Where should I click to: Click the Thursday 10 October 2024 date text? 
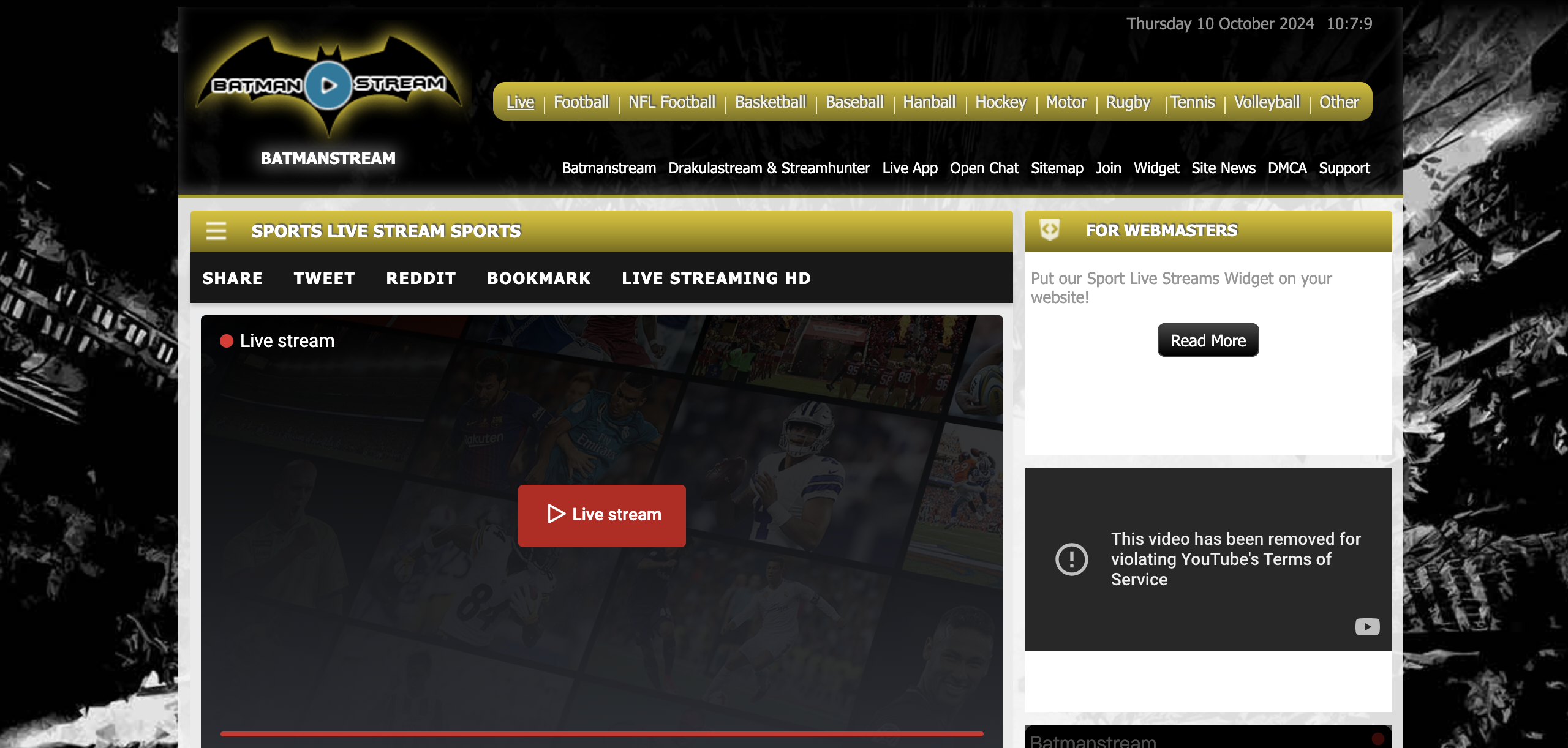tap(1220, 24)
